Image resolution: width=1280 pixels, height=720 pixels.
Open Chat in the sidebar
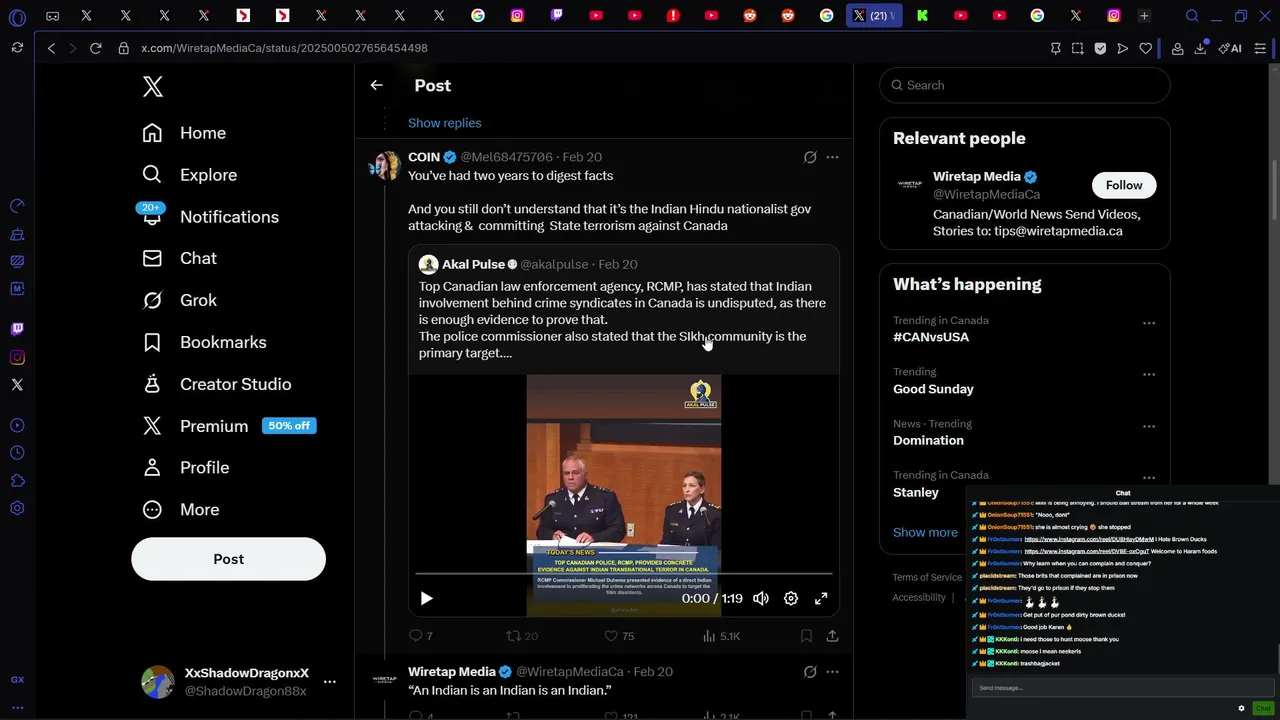pos(180,258)
